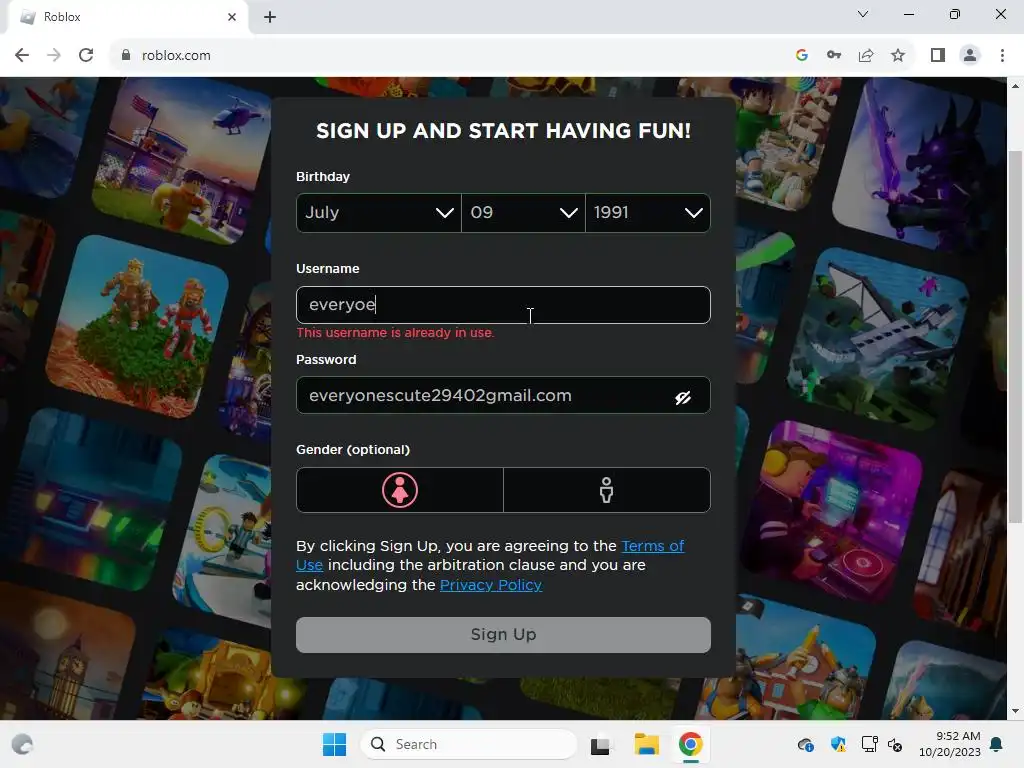The width and height of the screenshot is (1024, 768).
Task: Open the Google icon in address bar
Action: [x=802, y=56]
